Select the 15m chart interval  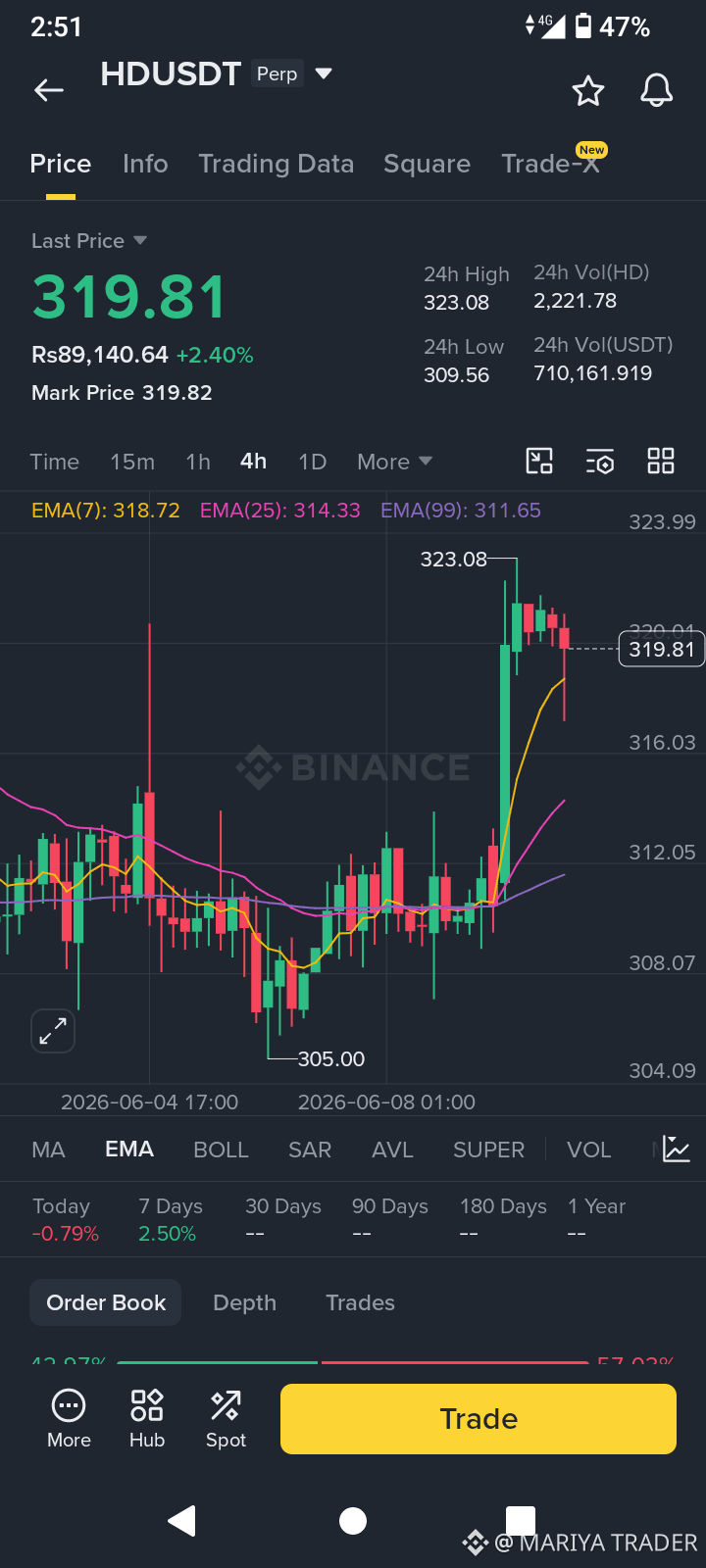(x=132, y=462)
